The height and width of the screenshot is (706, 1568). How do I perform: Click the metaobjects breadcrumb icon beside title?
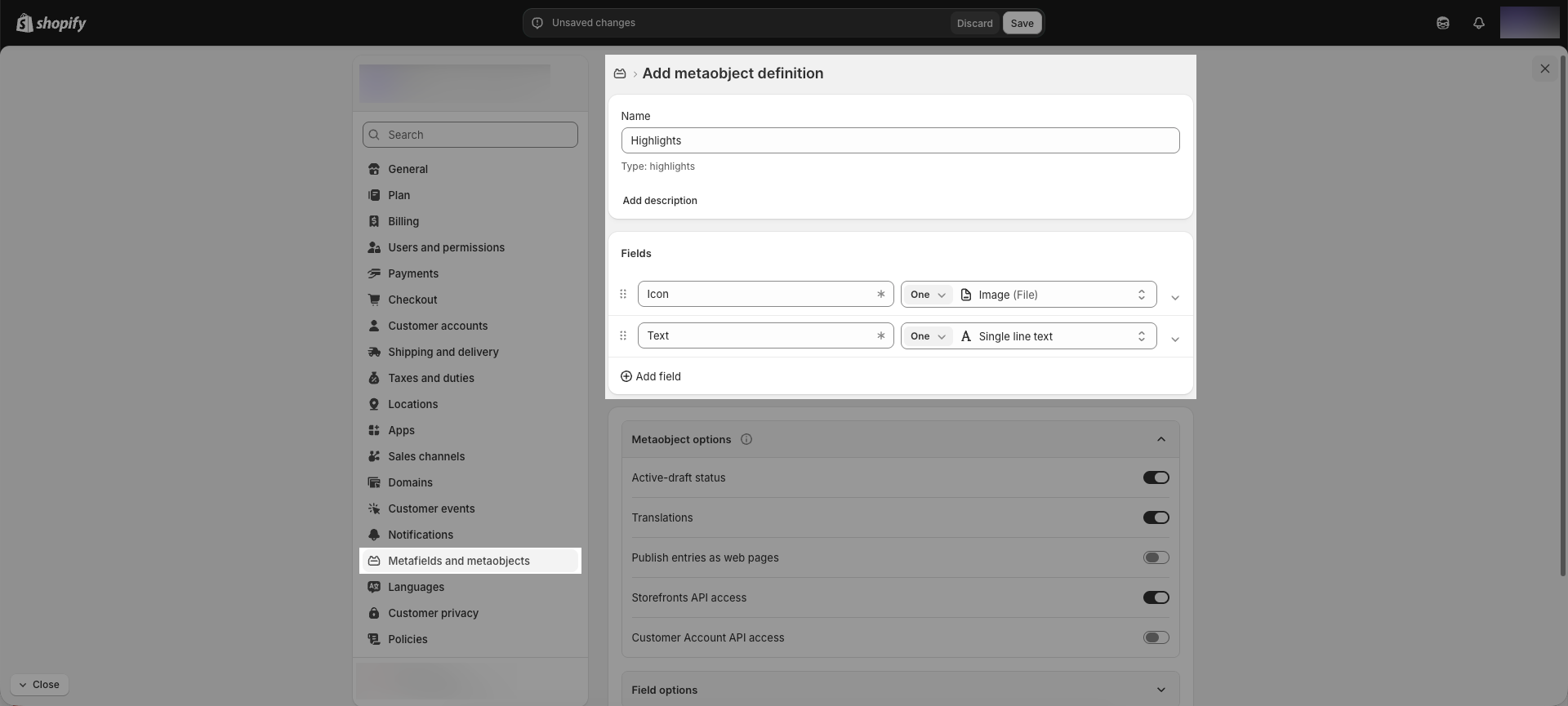click(x=620, y=73)
